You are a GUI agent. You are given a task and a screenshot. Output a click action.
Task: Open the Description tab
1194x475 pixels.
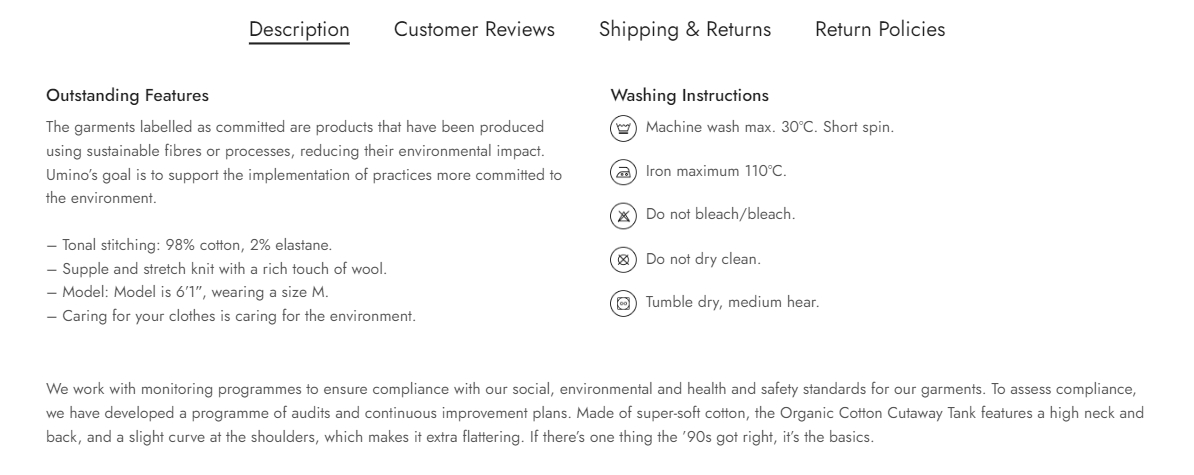coord(299,30)
